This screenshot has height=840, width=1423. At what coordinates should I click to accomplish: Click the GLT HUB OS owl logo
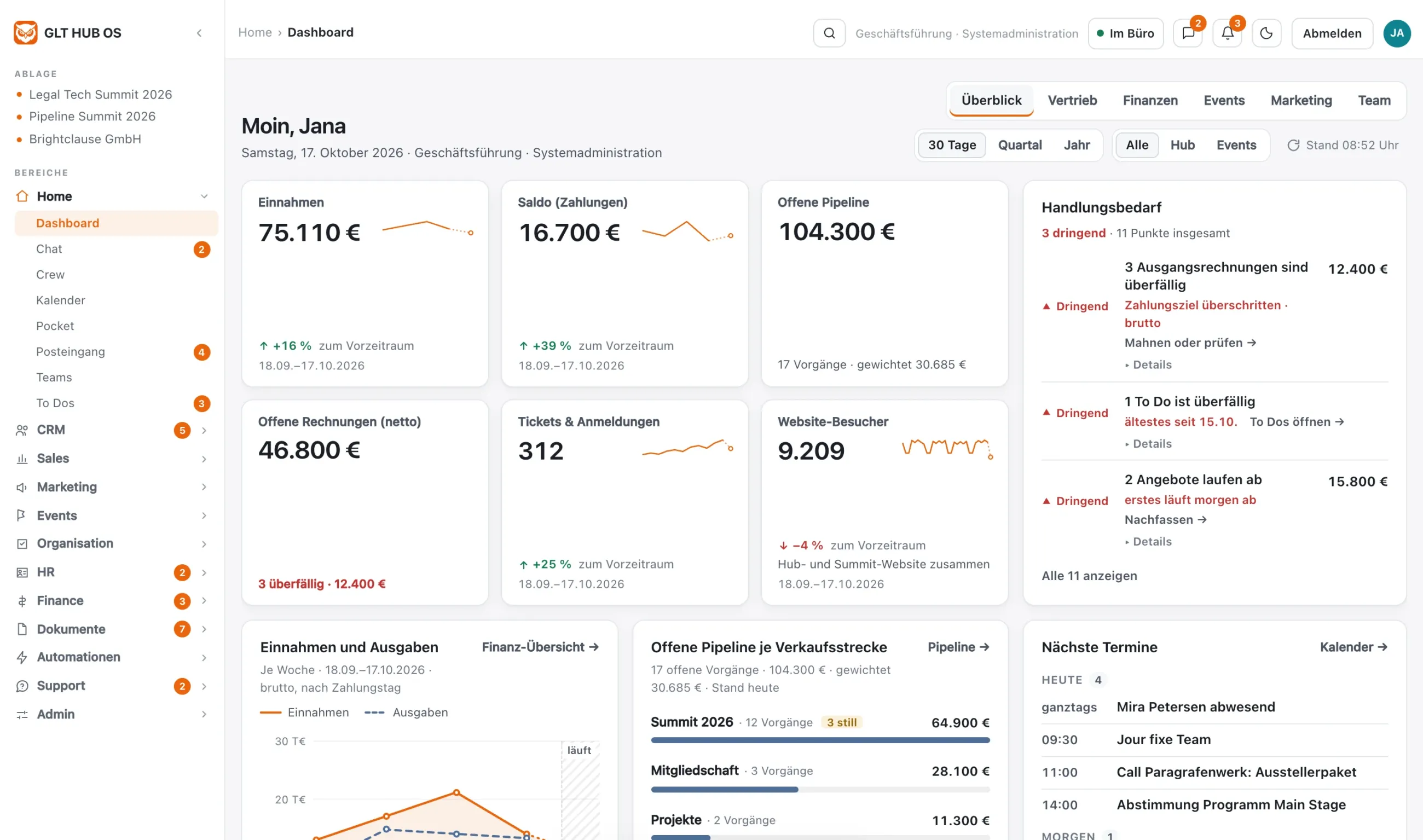click(26, 33)
